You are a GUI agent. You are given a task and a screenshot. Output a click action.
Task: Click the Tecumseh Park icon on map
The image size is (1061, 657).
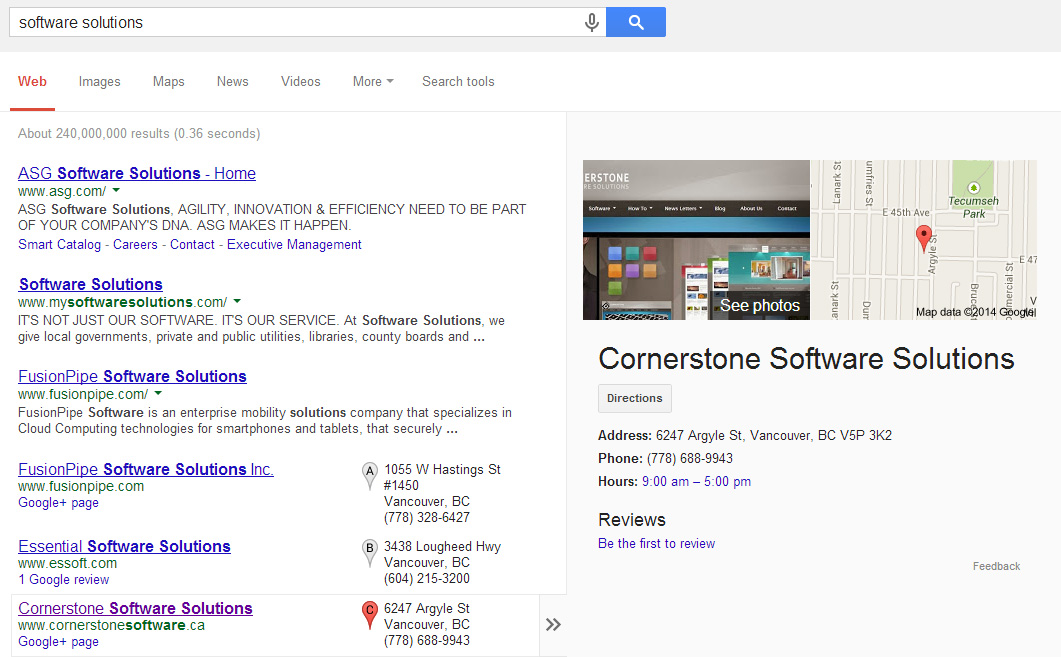click(x=974, y=187)
